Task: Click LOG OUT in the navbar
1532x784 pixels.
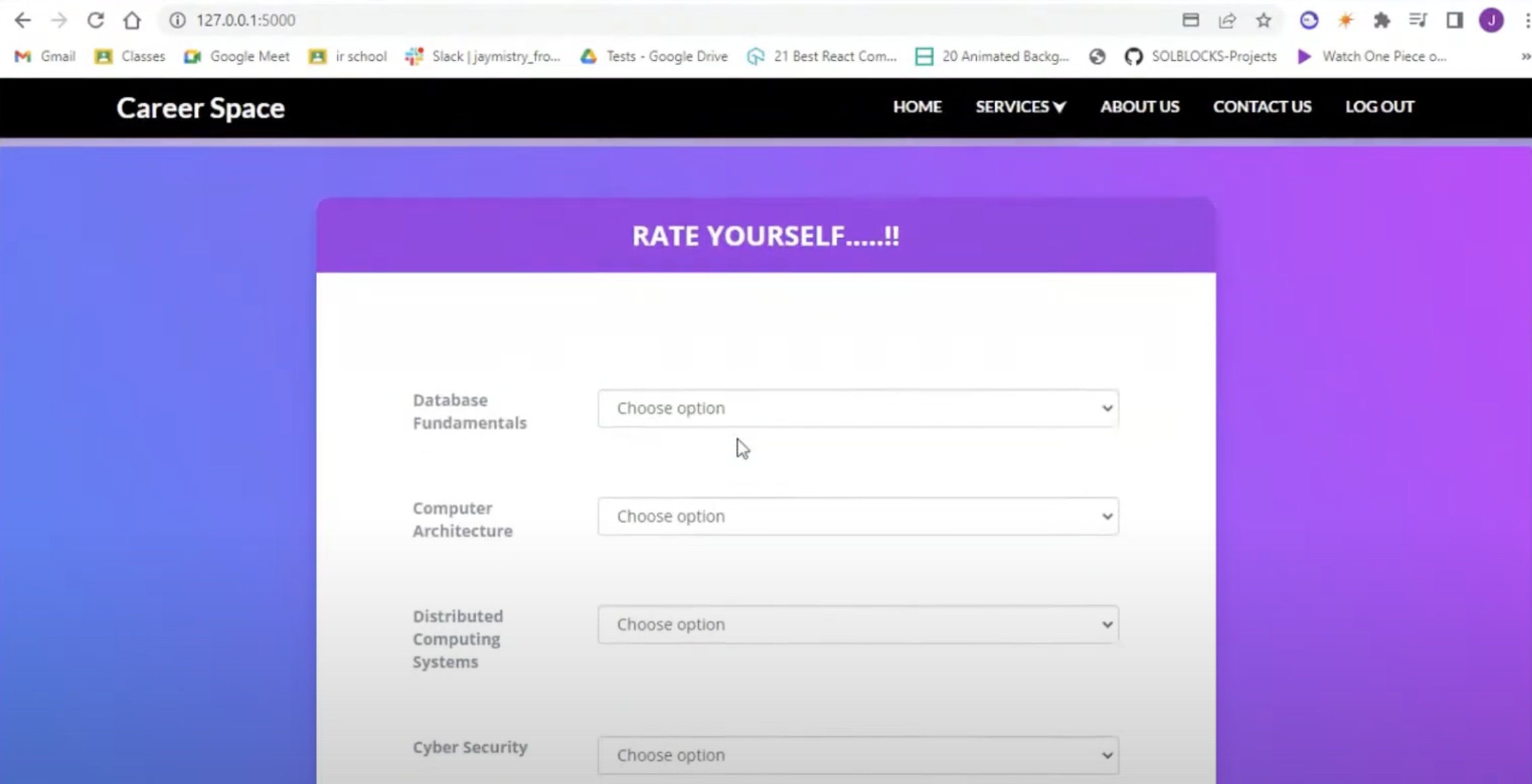Action: coord(1379,107)
